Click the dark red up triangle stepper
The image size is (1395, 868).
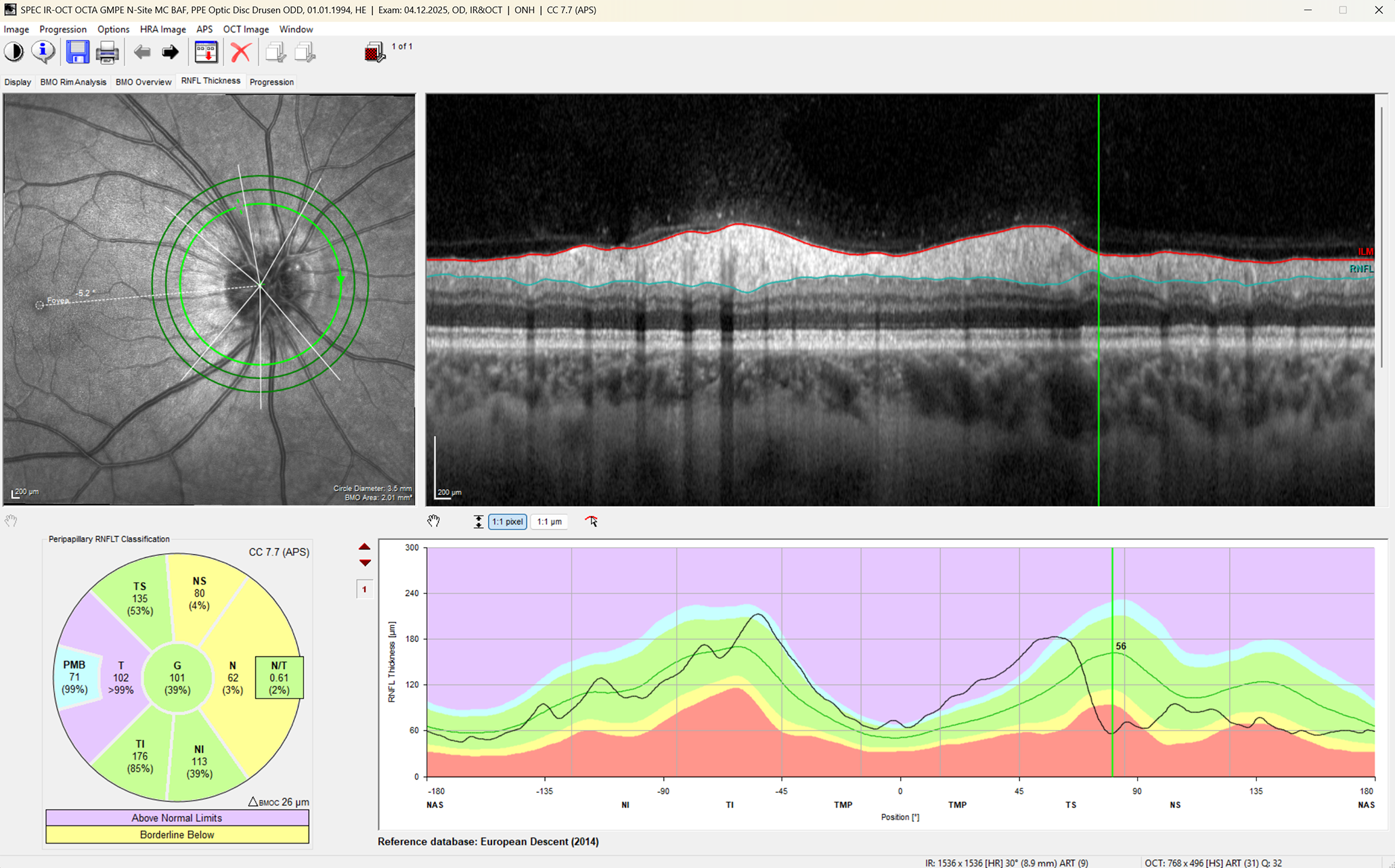[x=364, y=547]
